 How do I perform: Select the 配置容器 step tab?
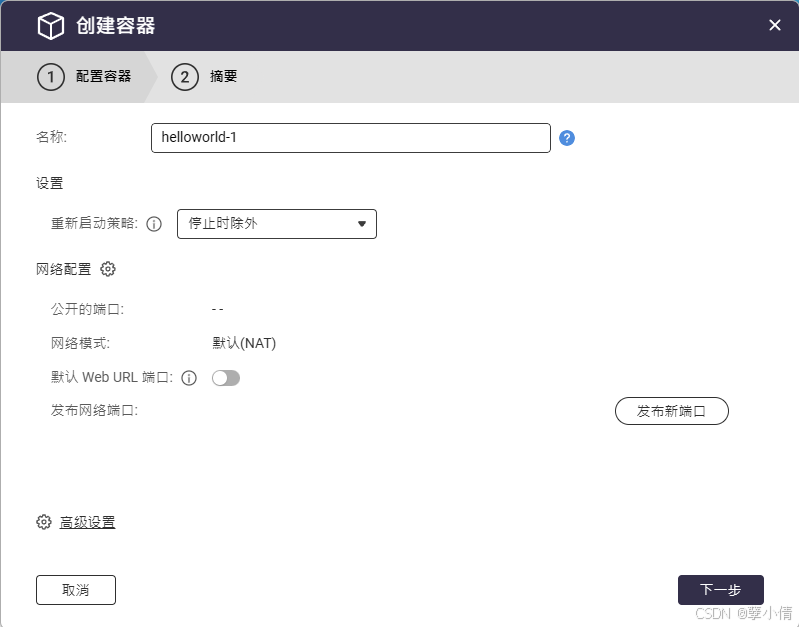(x=103, y=77)
